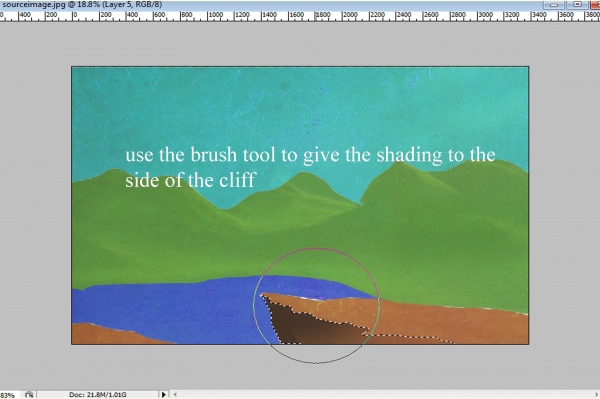
Task: Open the status bar info flyout arrow
Action: [163, 394]
